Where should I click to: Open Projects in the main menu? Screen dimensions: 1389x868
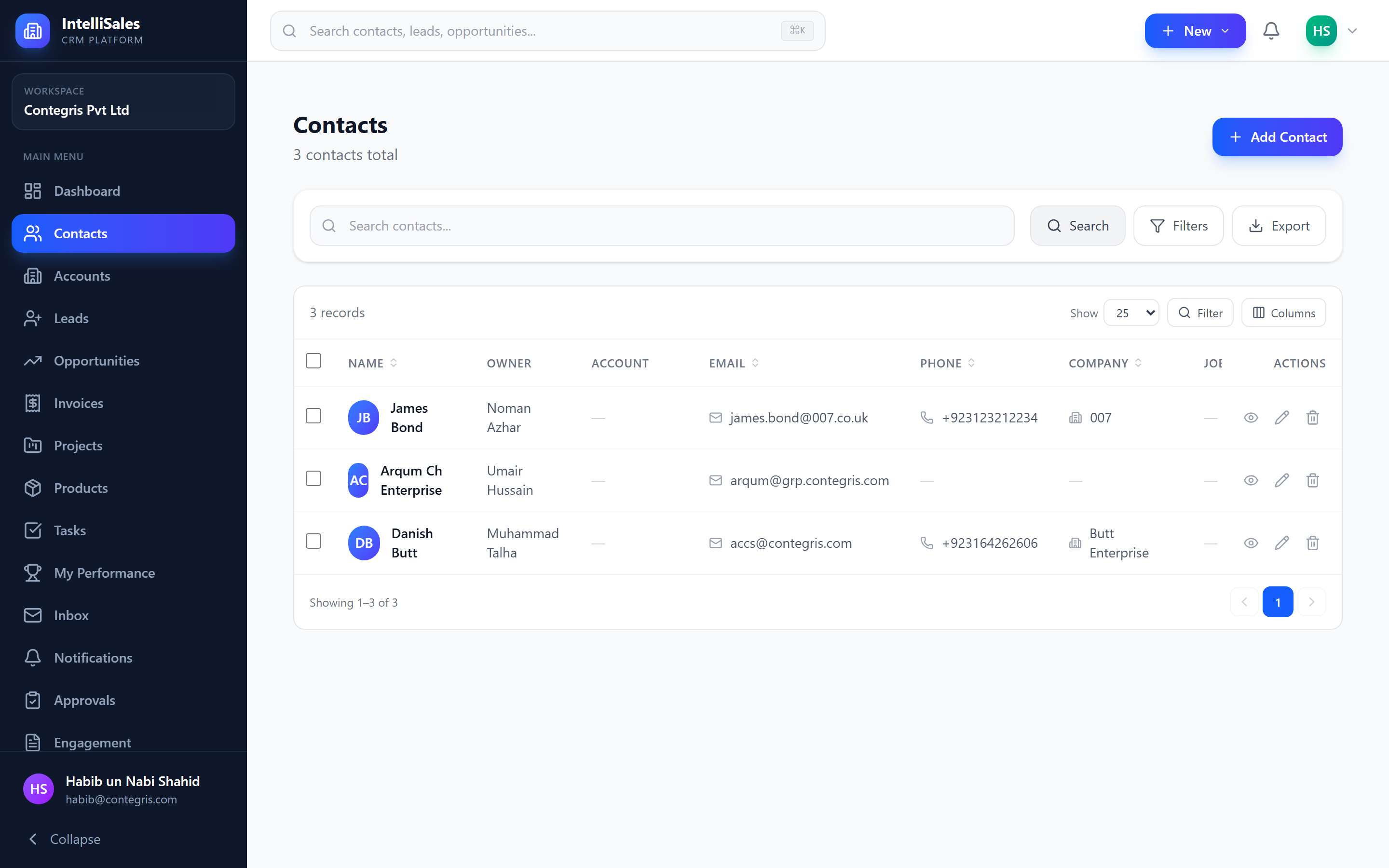coord(123,446)
